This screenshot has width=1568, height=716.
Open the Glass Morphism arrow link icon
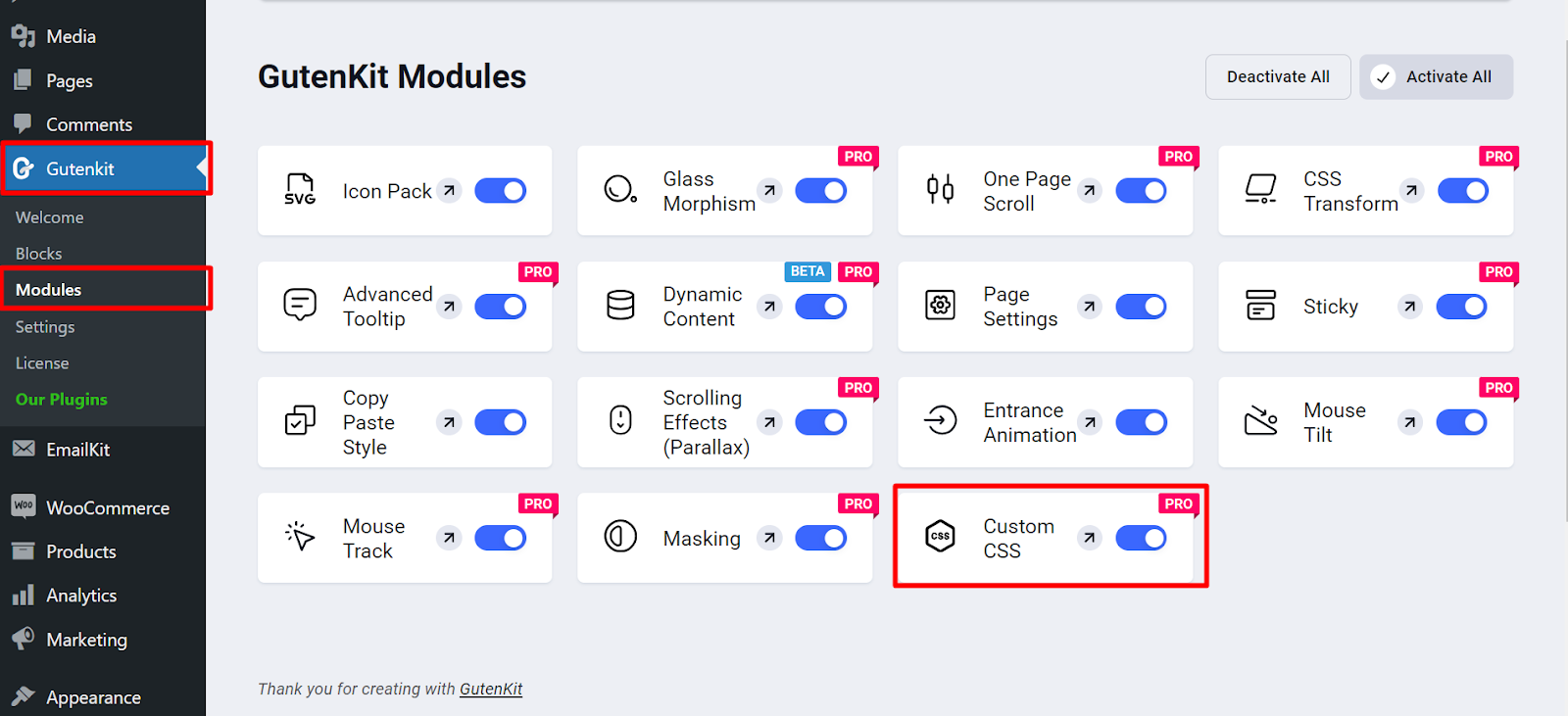click(x=770, y=191)
